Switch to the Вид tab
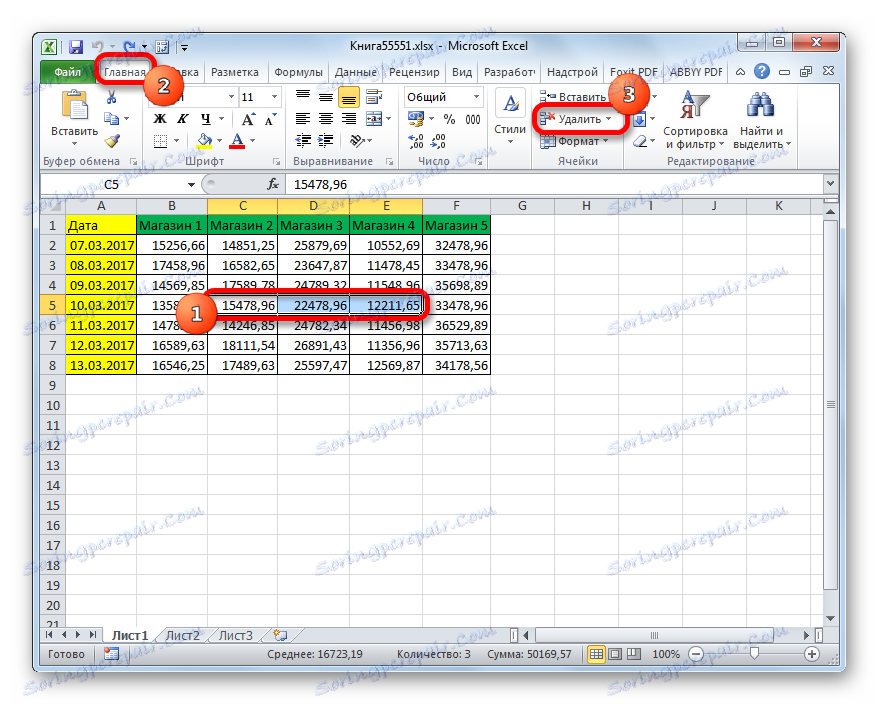 [x=462, y=72]
